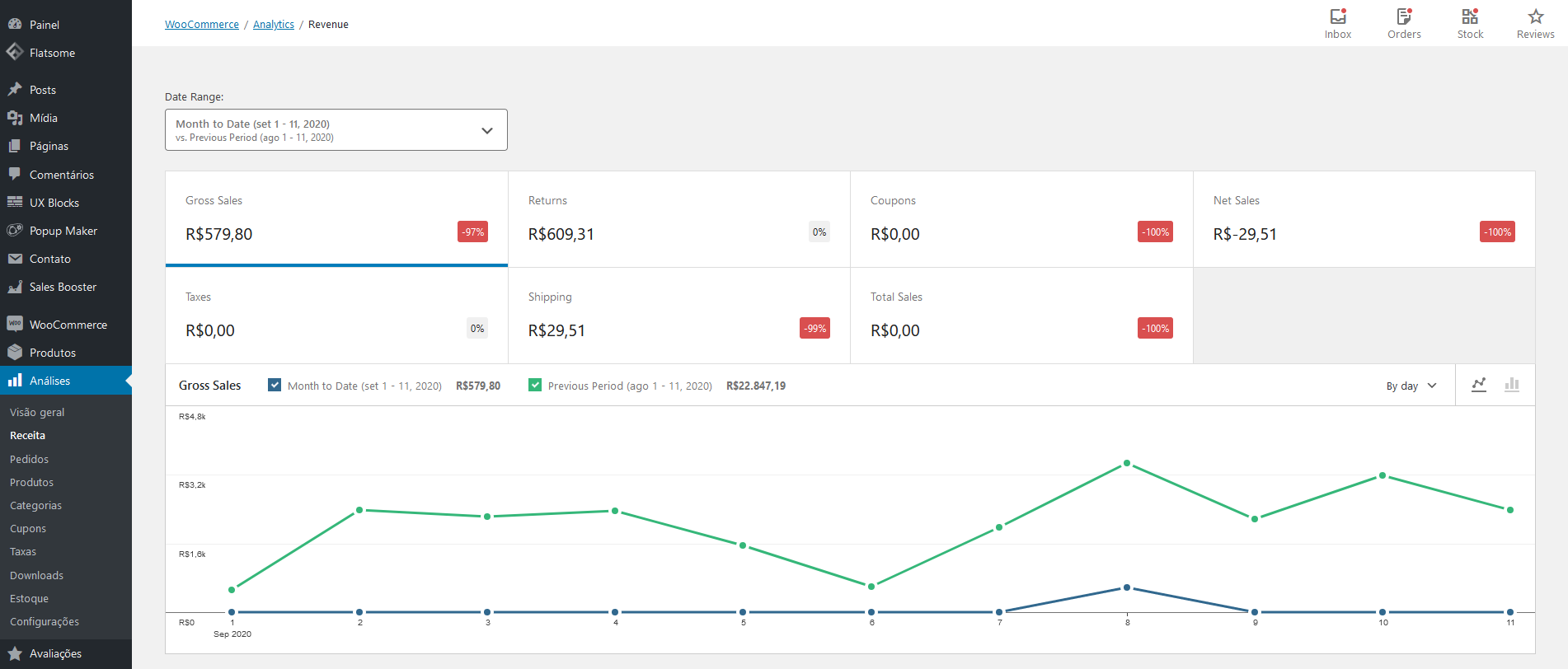Viewport: 1568px width, 669px height.
Task: Click the Páginas pages icon
Action: click(15, 146)
